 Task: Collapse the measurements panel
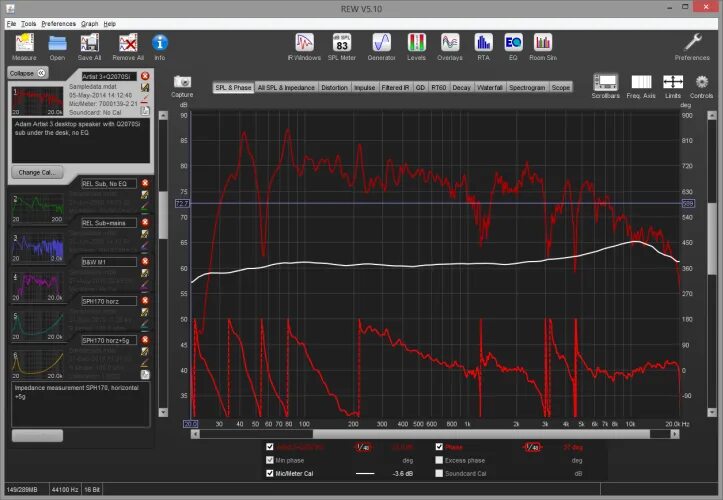click(x=28, y=73)
